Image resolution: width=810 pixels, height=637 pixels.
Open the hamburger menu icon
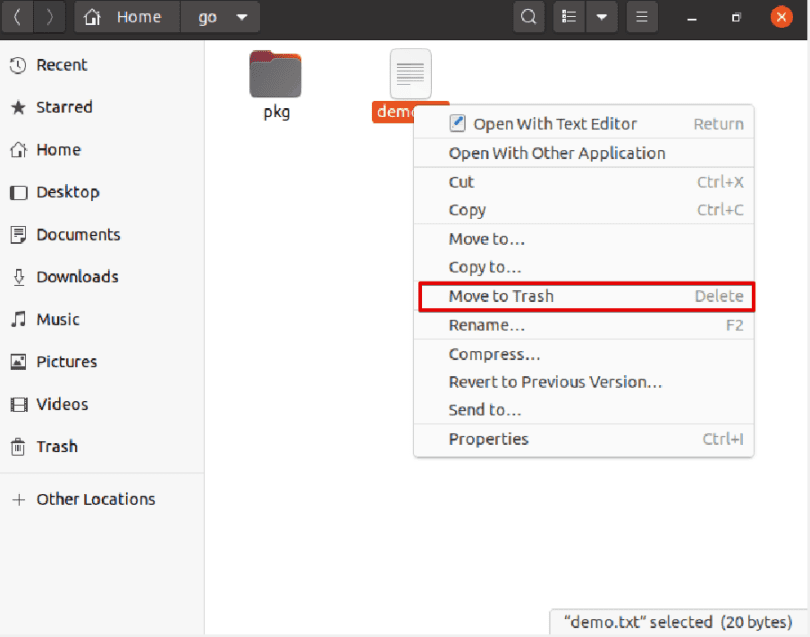(641, 17)
